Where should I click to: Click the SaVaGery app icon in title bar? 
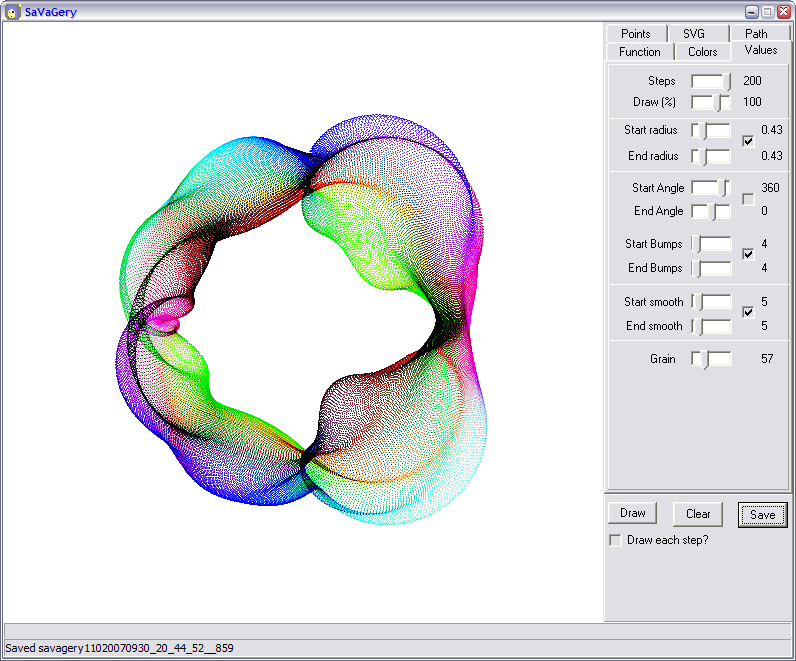[12, 12]
